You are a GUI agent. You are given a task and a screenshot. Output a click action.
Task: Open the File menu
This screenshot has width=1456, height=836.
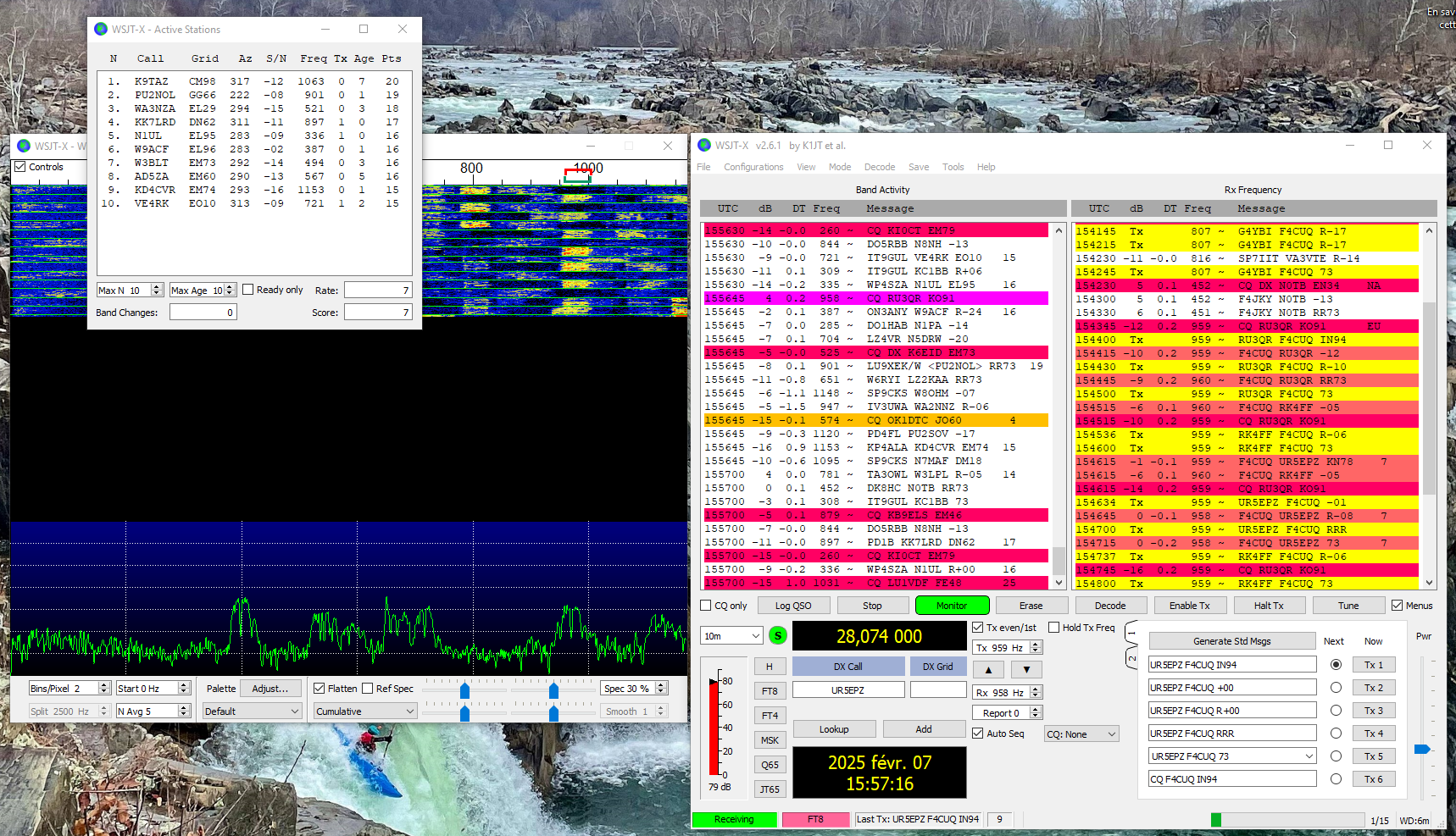(703, 167)
